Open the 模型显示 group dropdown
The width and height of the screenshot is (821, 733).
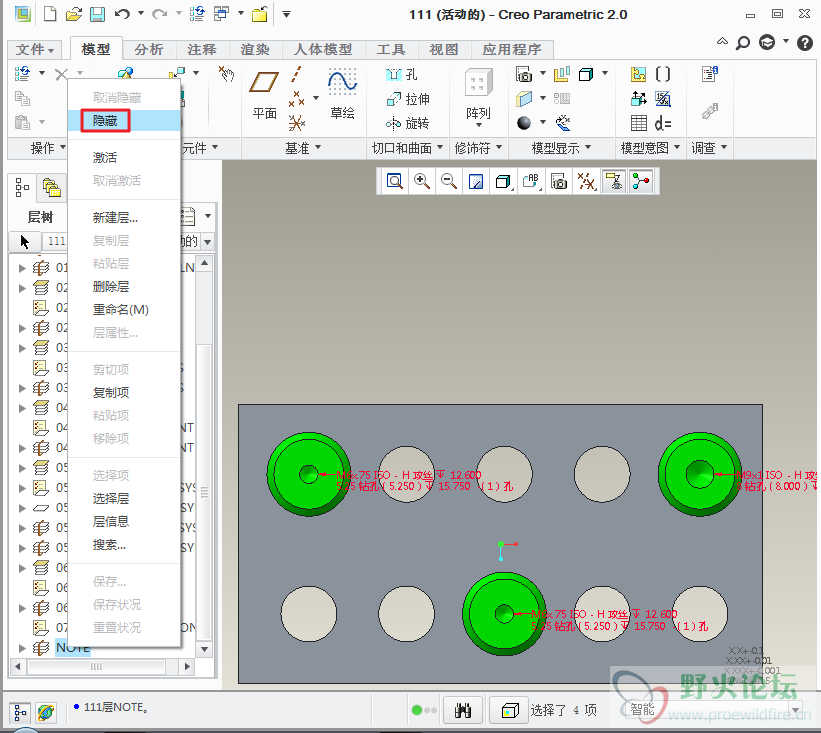click(x=561, y=148)
